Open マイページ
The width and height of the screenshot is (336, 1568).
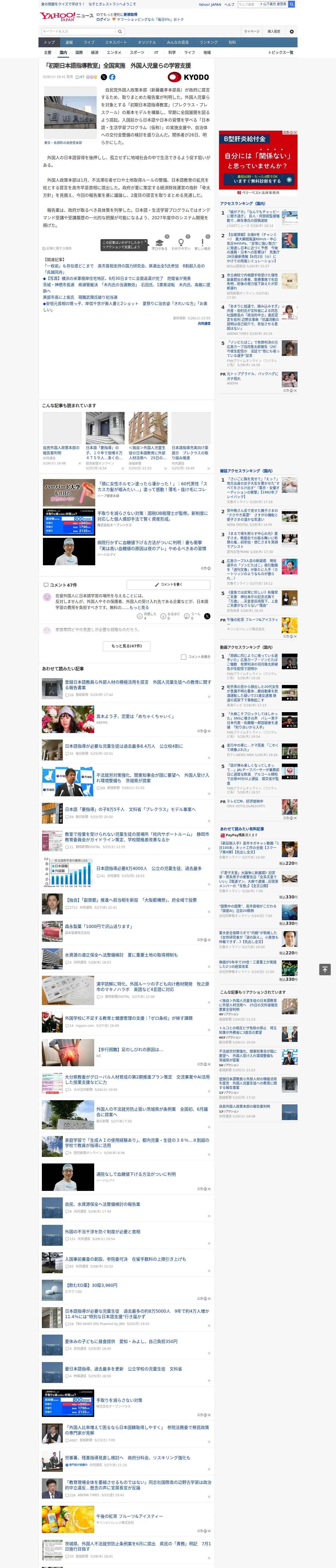251,32
